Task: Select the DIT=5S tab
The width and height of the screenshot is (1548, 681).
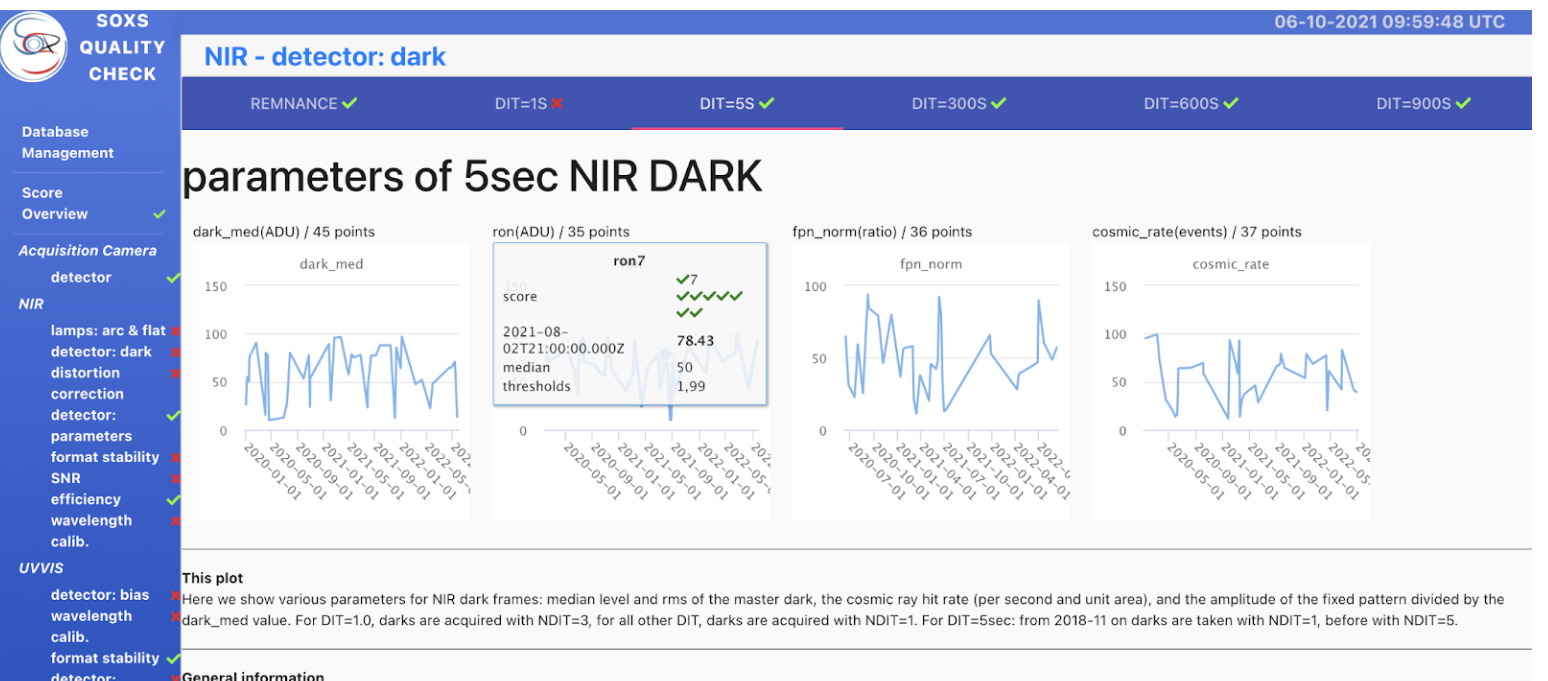Action: tap(737, 103)
